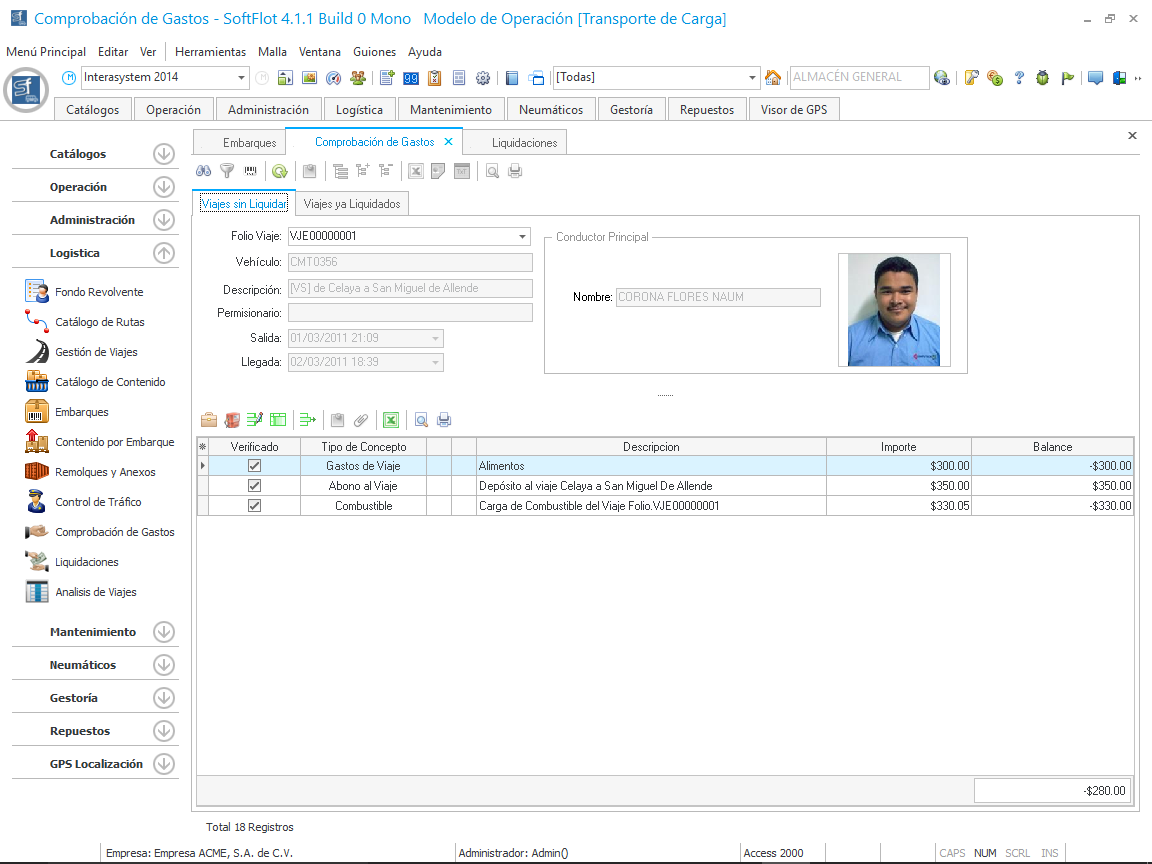Image resolution: width=1152 pixels, height=864 pixels.
Task: Click the driver photo thumbnail
Action: 893,310
